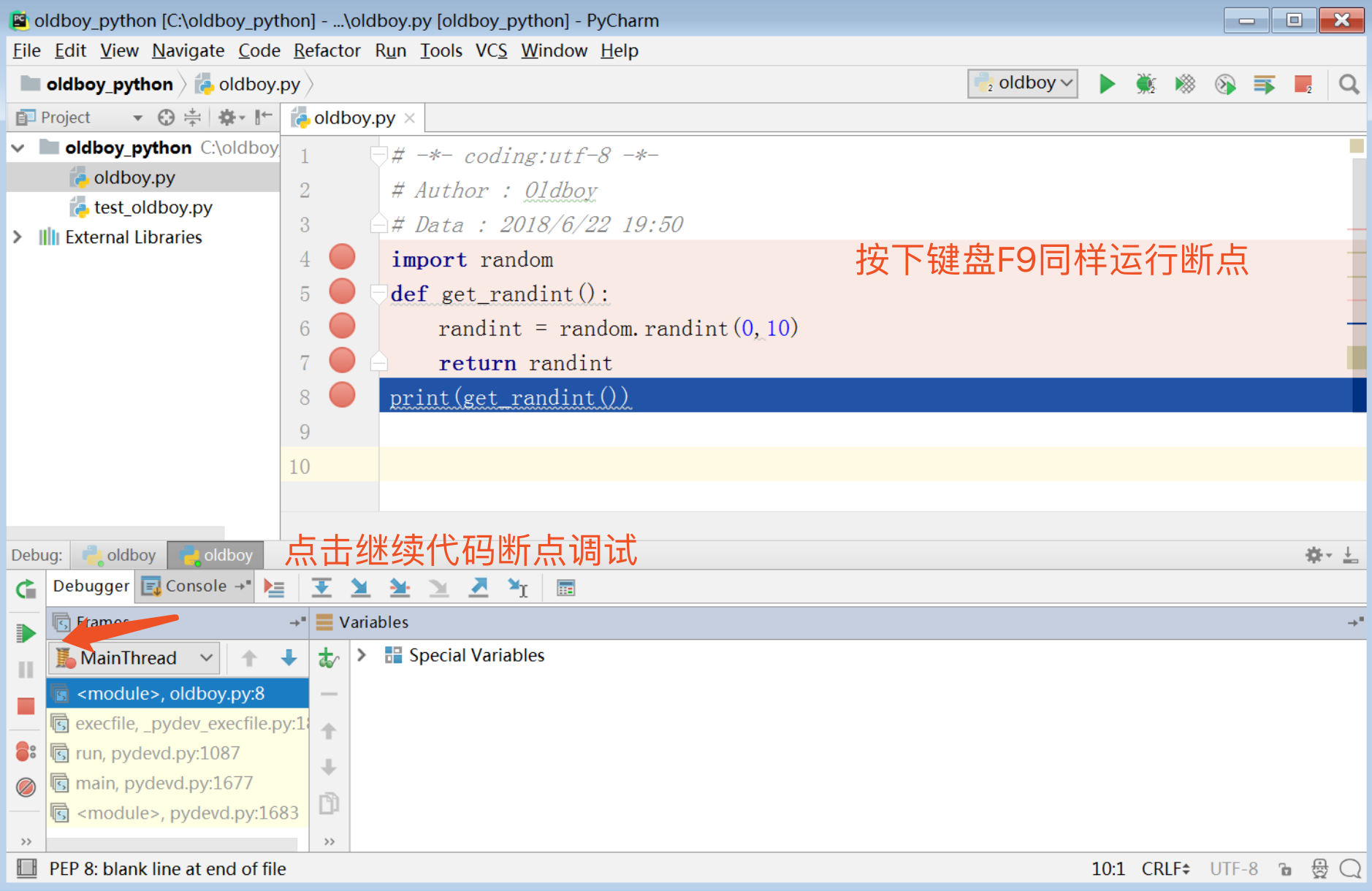The image size is (1372, 891).
Task: Toggle breakpoint on line 5
Action: 342,291
